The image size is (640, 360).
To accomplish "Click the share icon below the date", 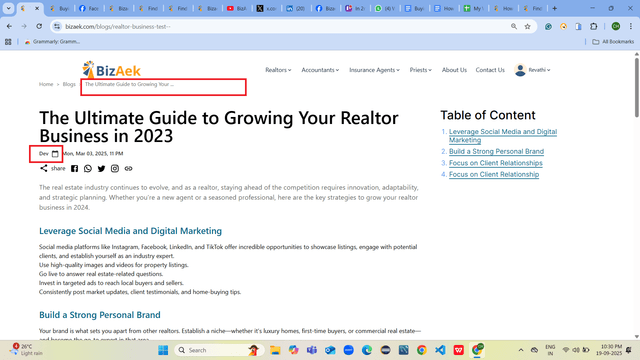I will point(44,168).
